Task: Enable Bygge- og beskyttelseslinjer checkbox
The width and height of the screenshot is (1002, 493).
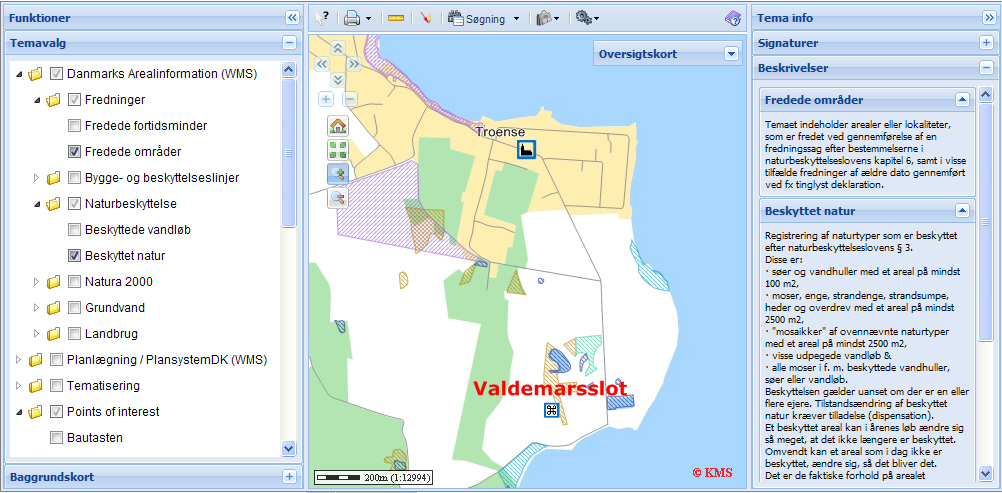Action: [x=74, y=178]
